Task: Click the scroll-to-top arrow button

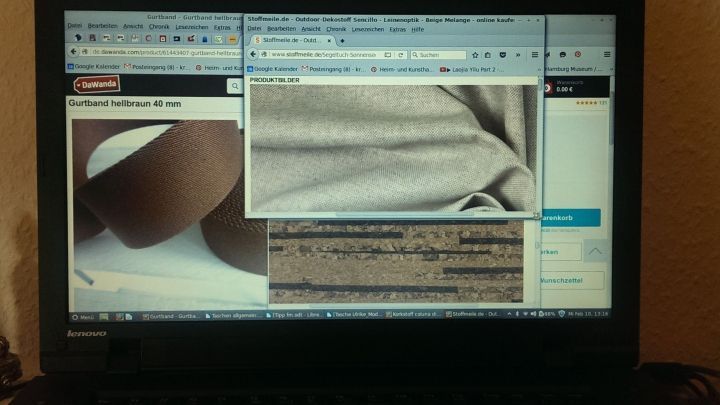Action: click(x=596, y=252)
